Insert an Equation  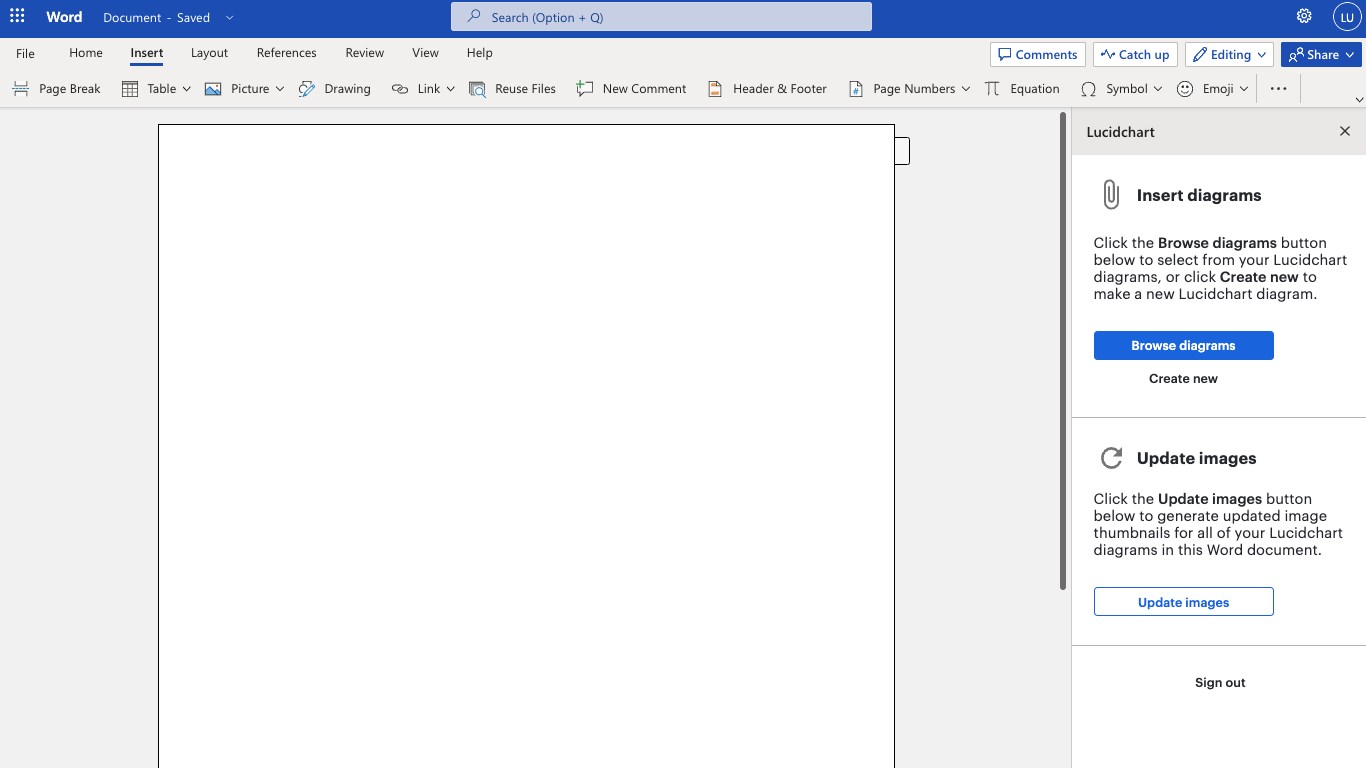point(1022,89)
